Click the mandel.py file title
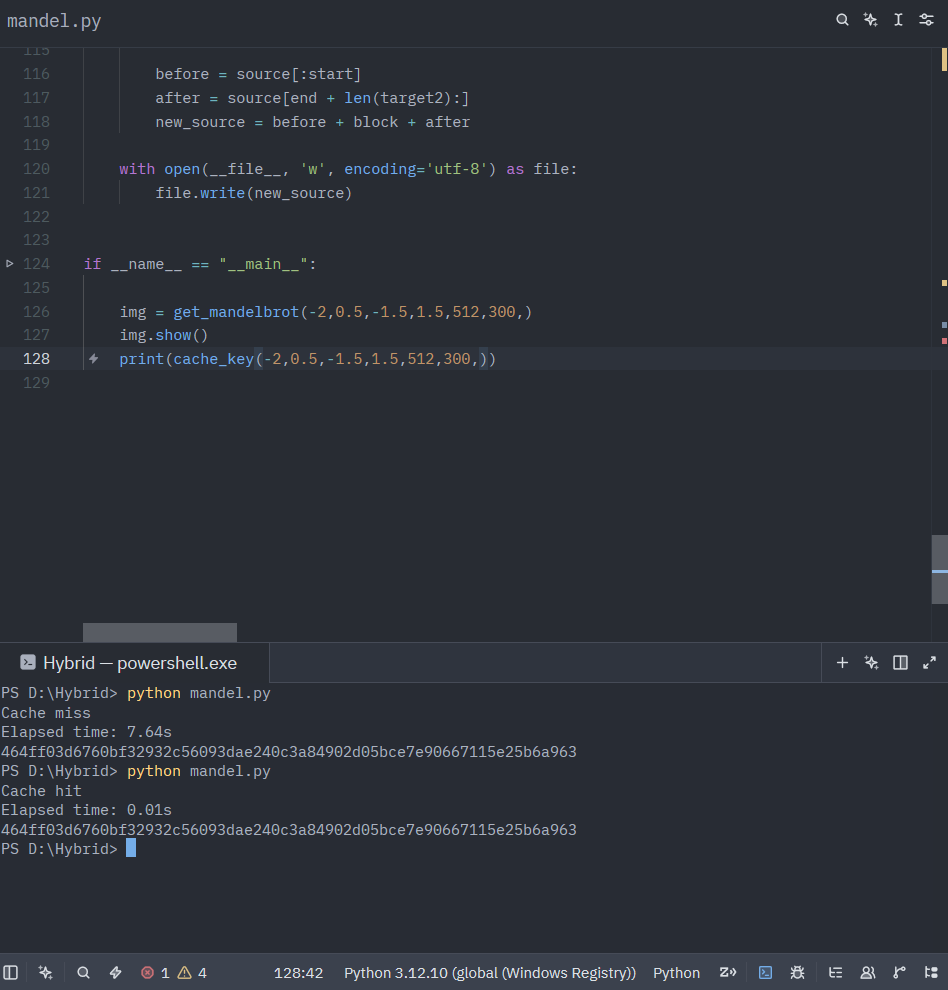The image size is (948, 990). tap(54, 21)
